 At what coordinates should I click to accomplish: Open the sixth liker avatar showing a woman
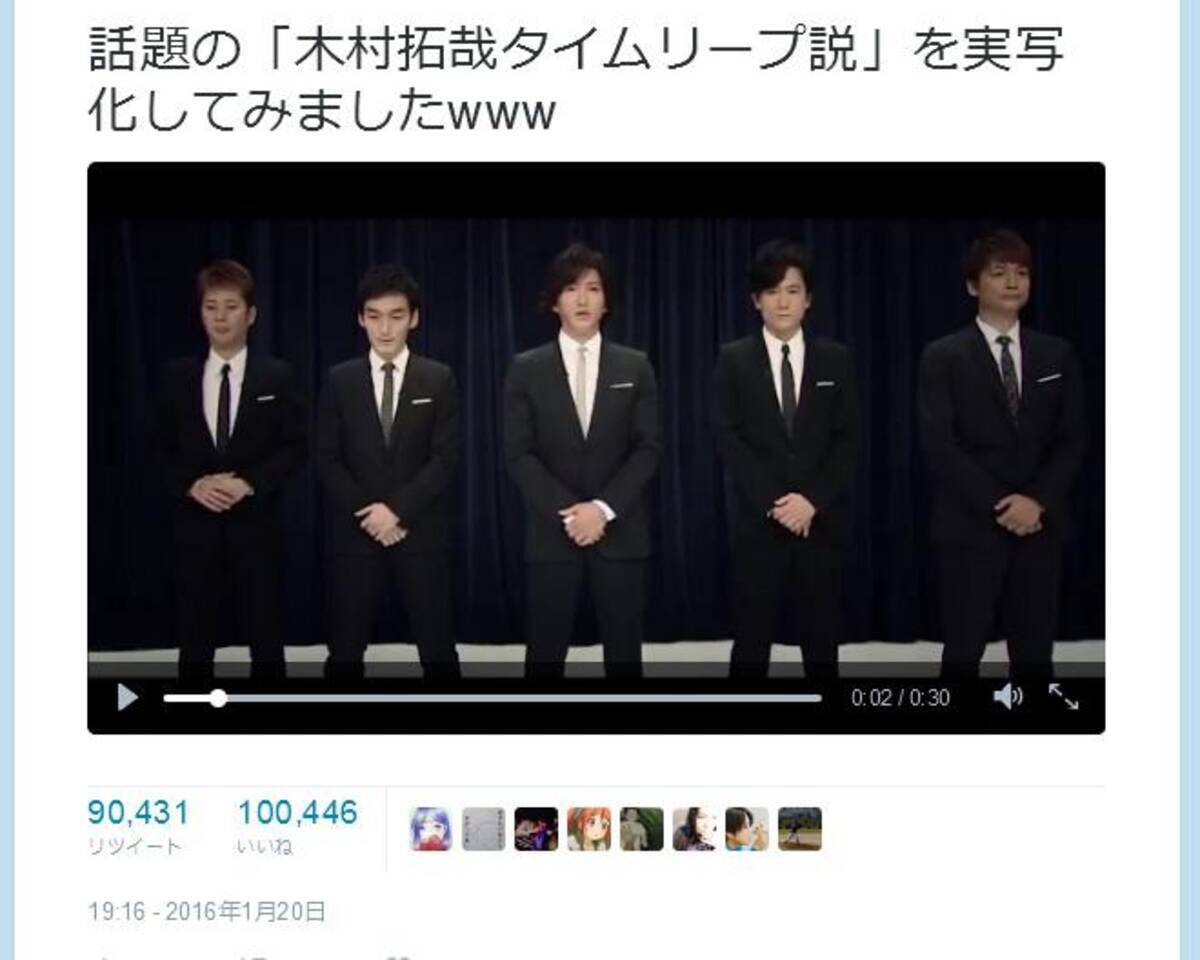[694, 829]
